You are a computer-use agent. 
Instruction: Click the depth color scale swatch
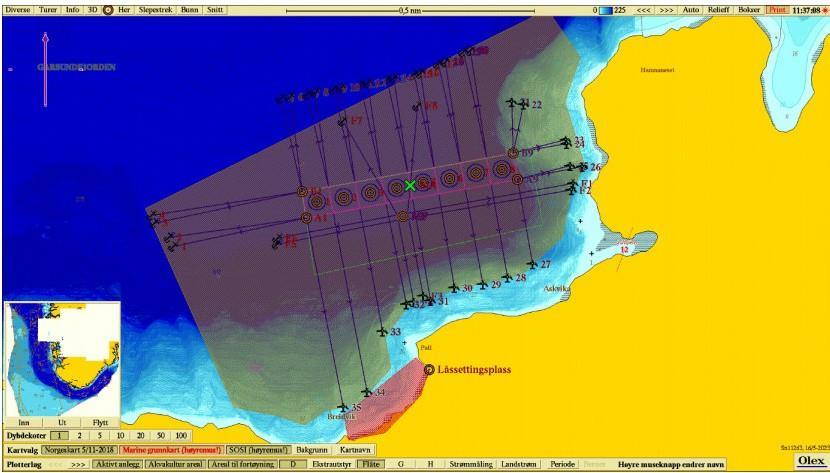pyautogui.click(x=605, y=9)
